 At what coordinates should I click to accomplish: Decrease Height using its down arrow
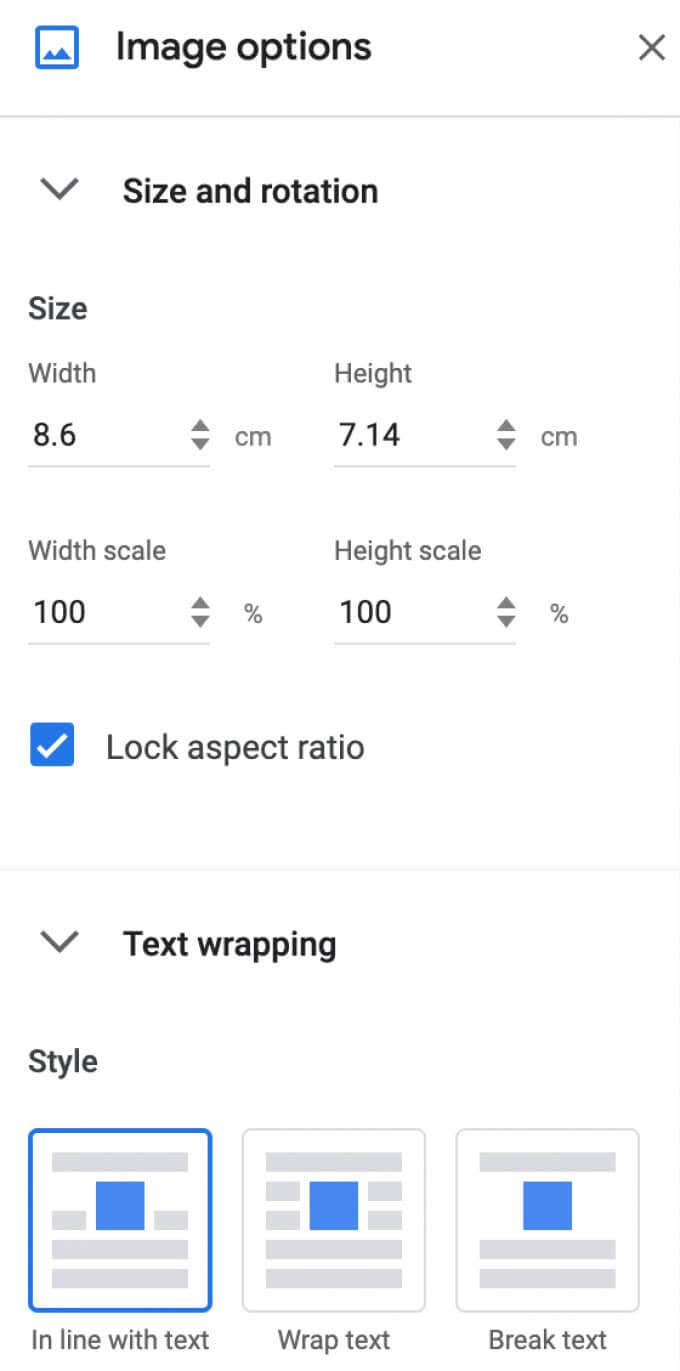click(x=507, y=443)
